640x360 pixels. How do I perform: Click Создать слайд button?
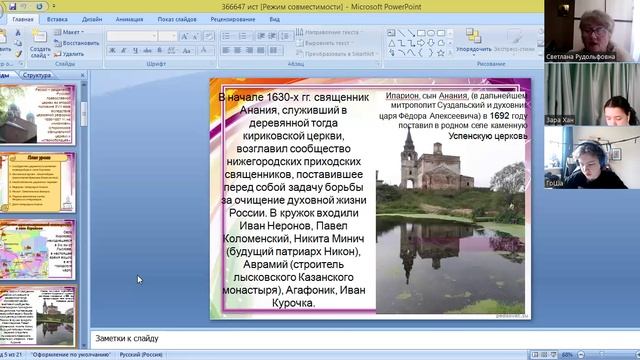tap(40, 44)
